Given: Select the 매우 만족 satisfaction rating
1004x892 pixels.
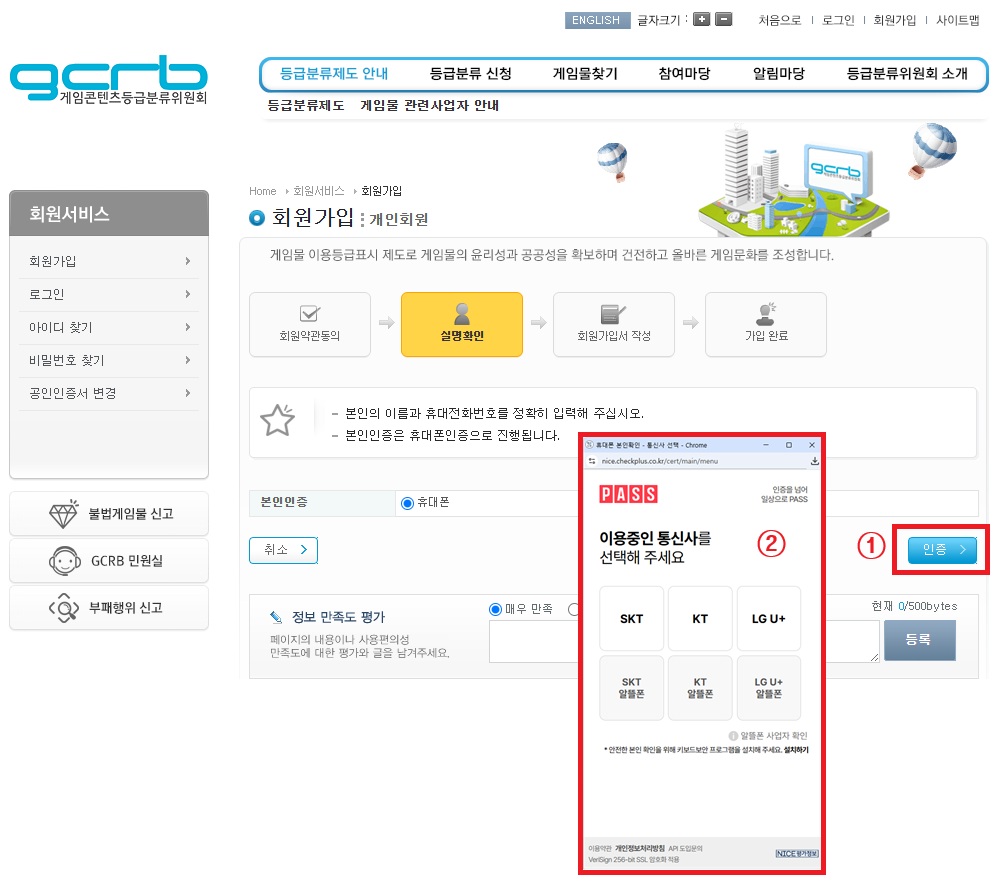Looking at the screenshot, I should click(494, 608).
